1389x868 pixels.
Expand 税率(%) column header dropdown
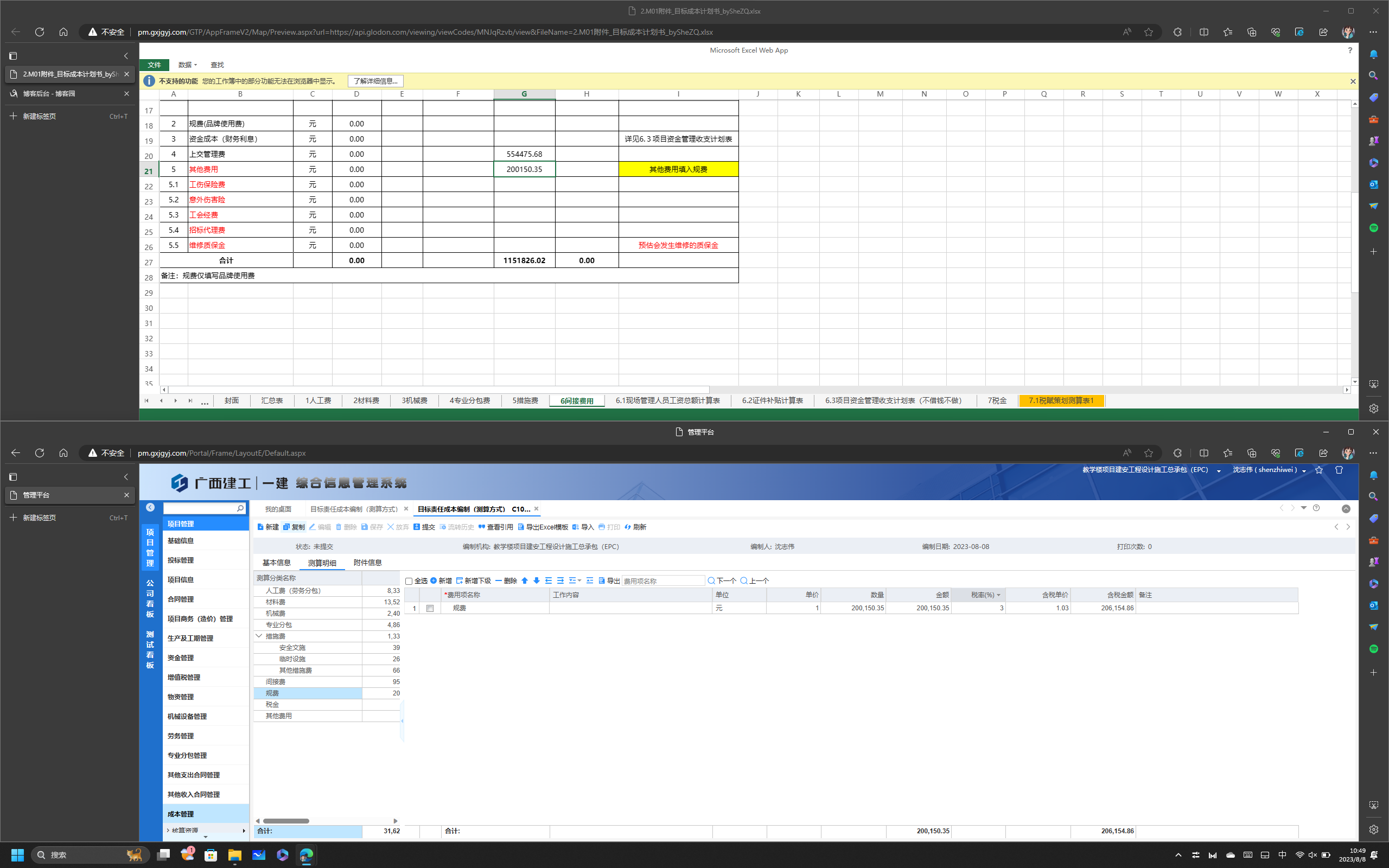999,595
